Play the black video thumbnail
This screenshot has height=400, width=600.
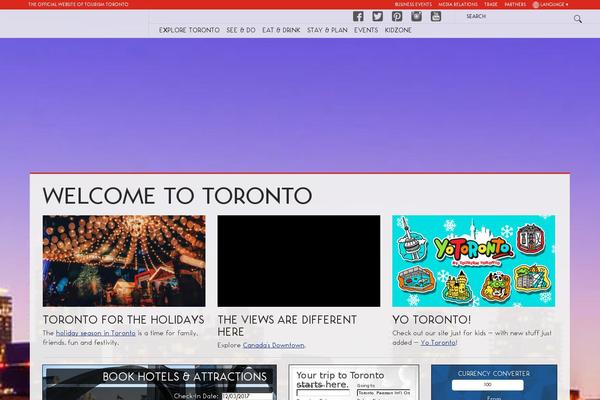click(299, 261)
